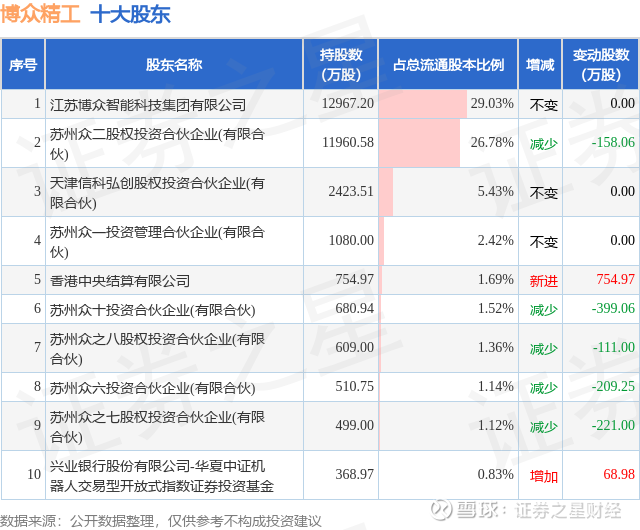The height and width of the screenshot is (530, 640).
Task: Click the 十大股东 heading
Action: tap(130, 14)
